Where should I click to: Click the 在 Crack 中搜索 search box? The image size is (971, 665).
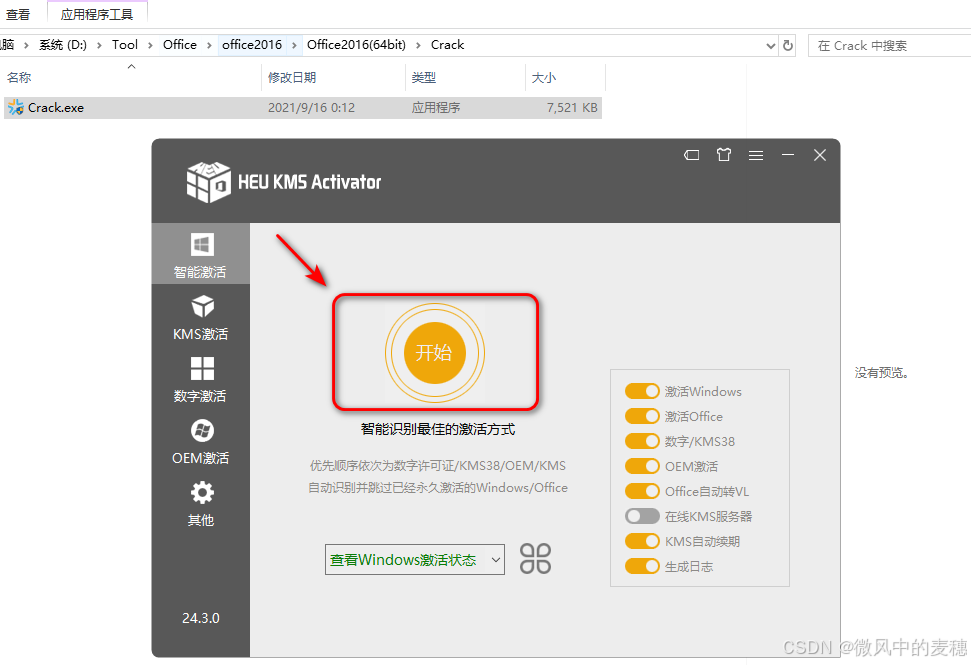click(x=889, y=45)
